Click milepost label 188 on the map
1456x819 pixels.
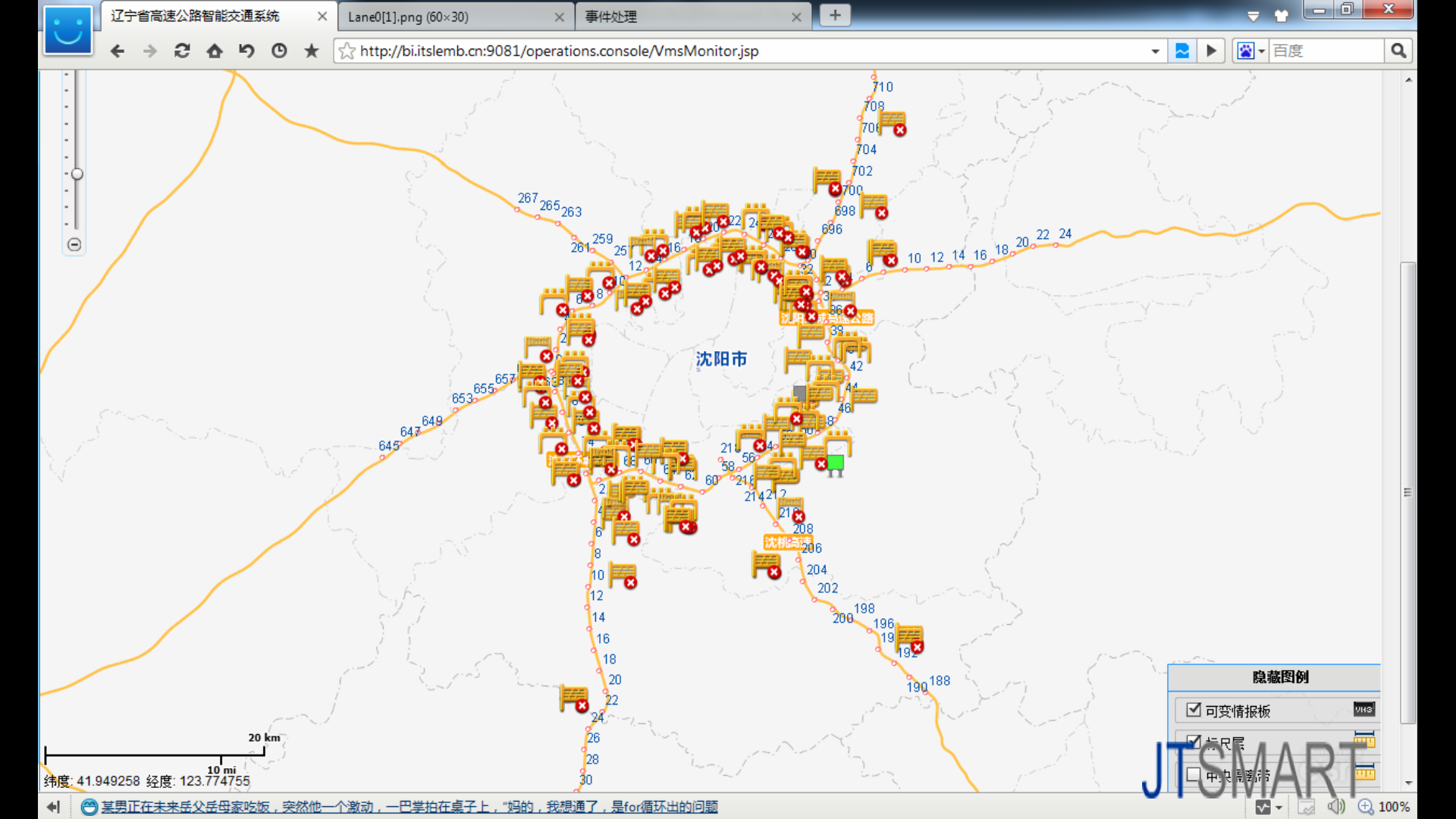(x=940, y=680)
